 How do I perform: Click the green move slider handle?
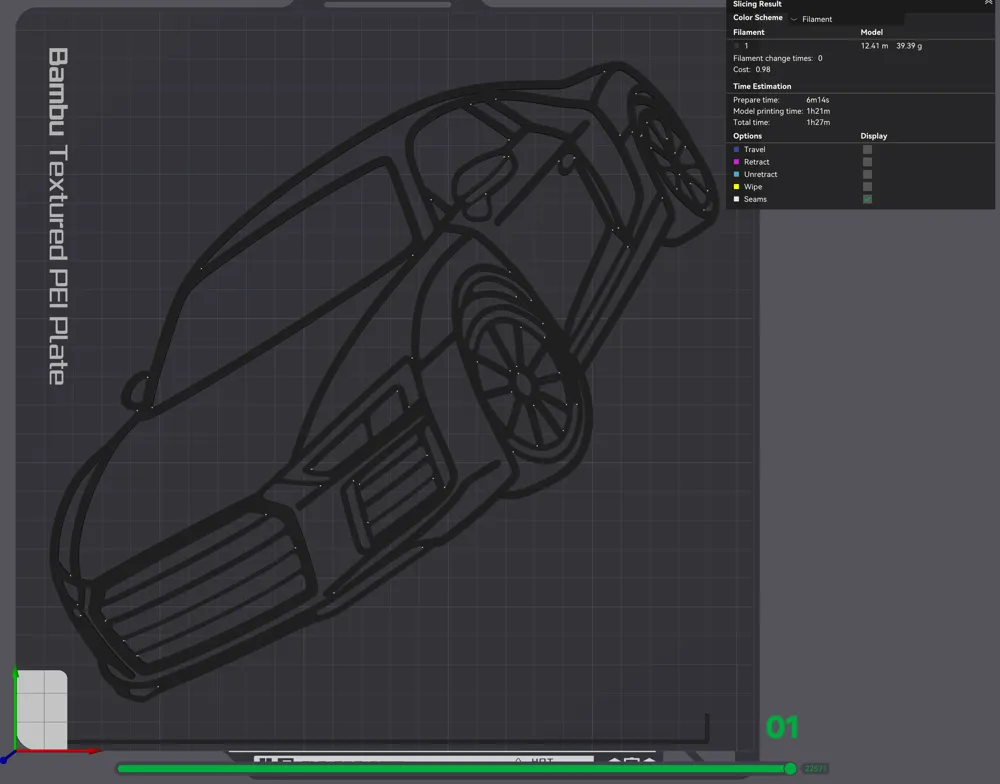[x=790, y=769]
